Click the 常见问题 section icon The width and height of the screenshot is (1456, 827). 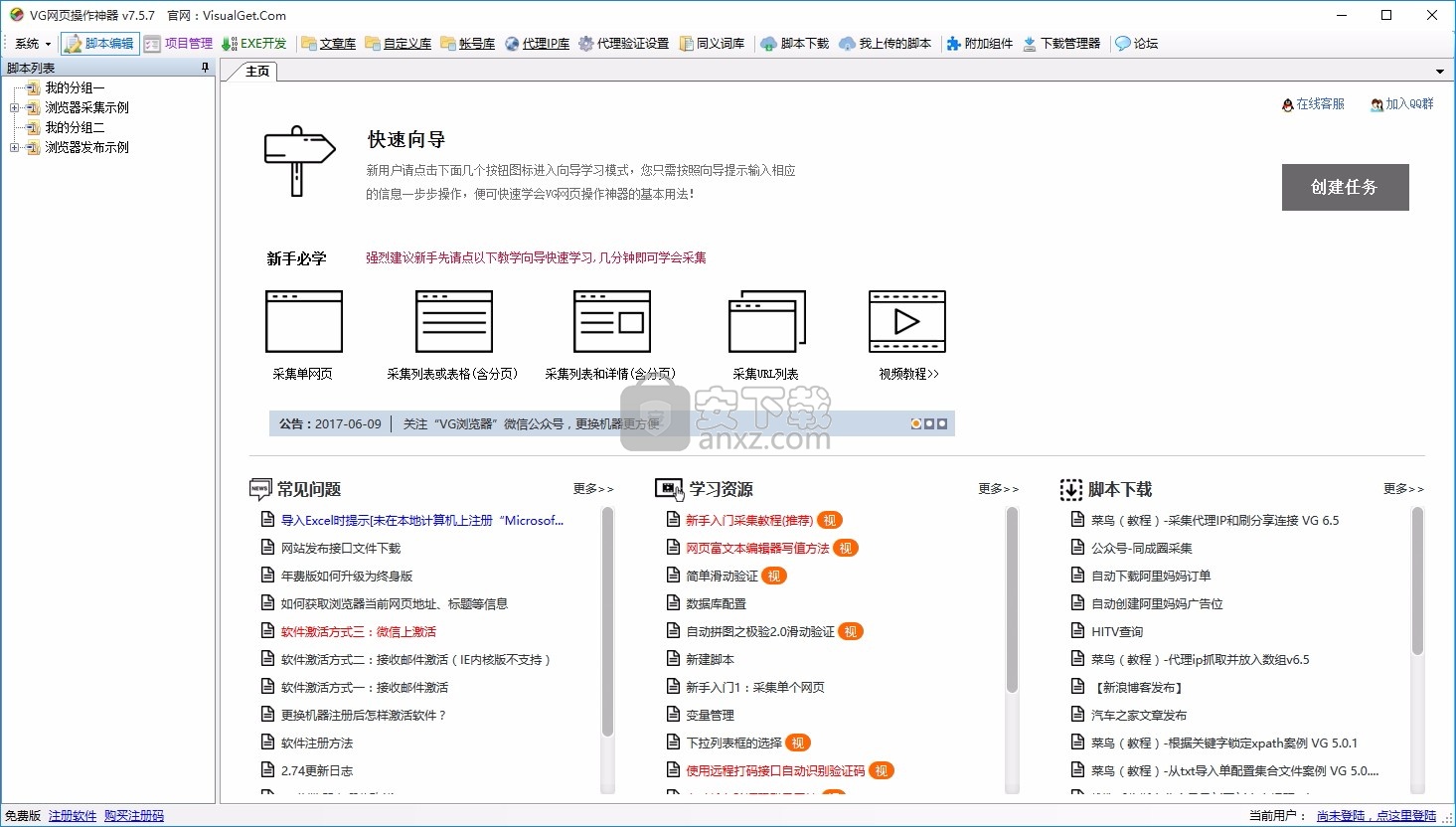259,489
